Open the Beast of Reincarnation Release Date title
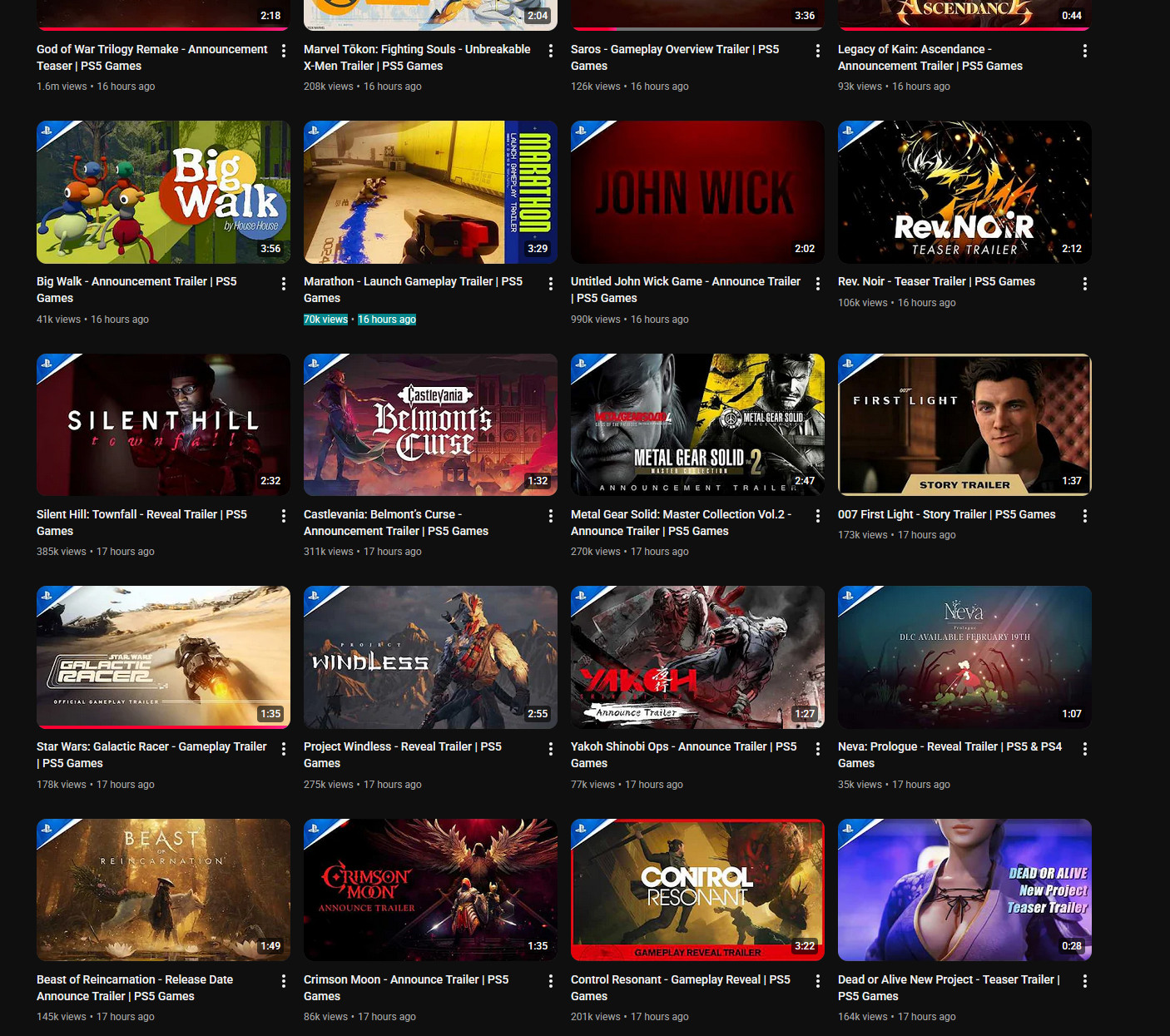The height and width of the screenshot is (1036, 1170). pyautogui.click(x=135, y=988)
